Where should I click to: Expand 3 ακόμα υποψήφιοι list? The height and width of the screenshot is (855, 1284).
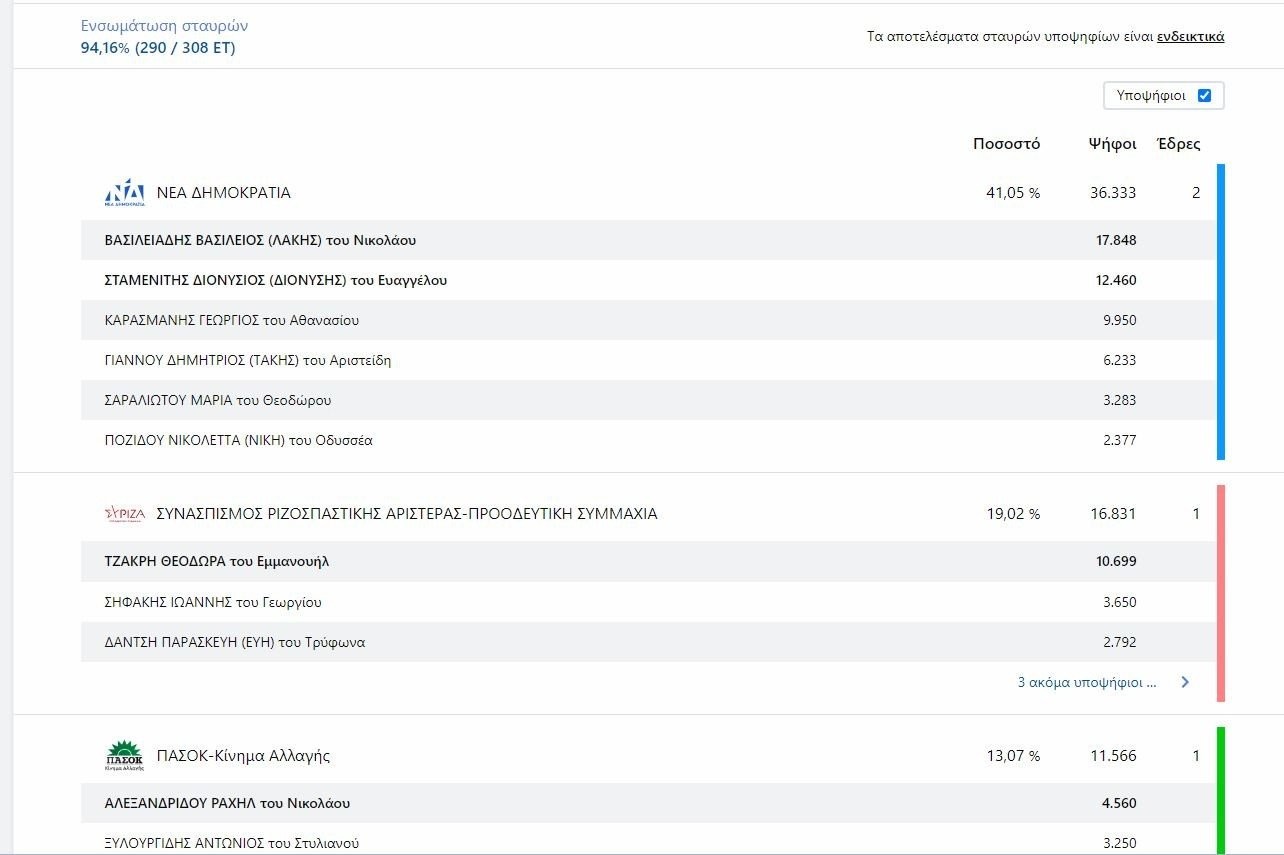point(1087,682)
